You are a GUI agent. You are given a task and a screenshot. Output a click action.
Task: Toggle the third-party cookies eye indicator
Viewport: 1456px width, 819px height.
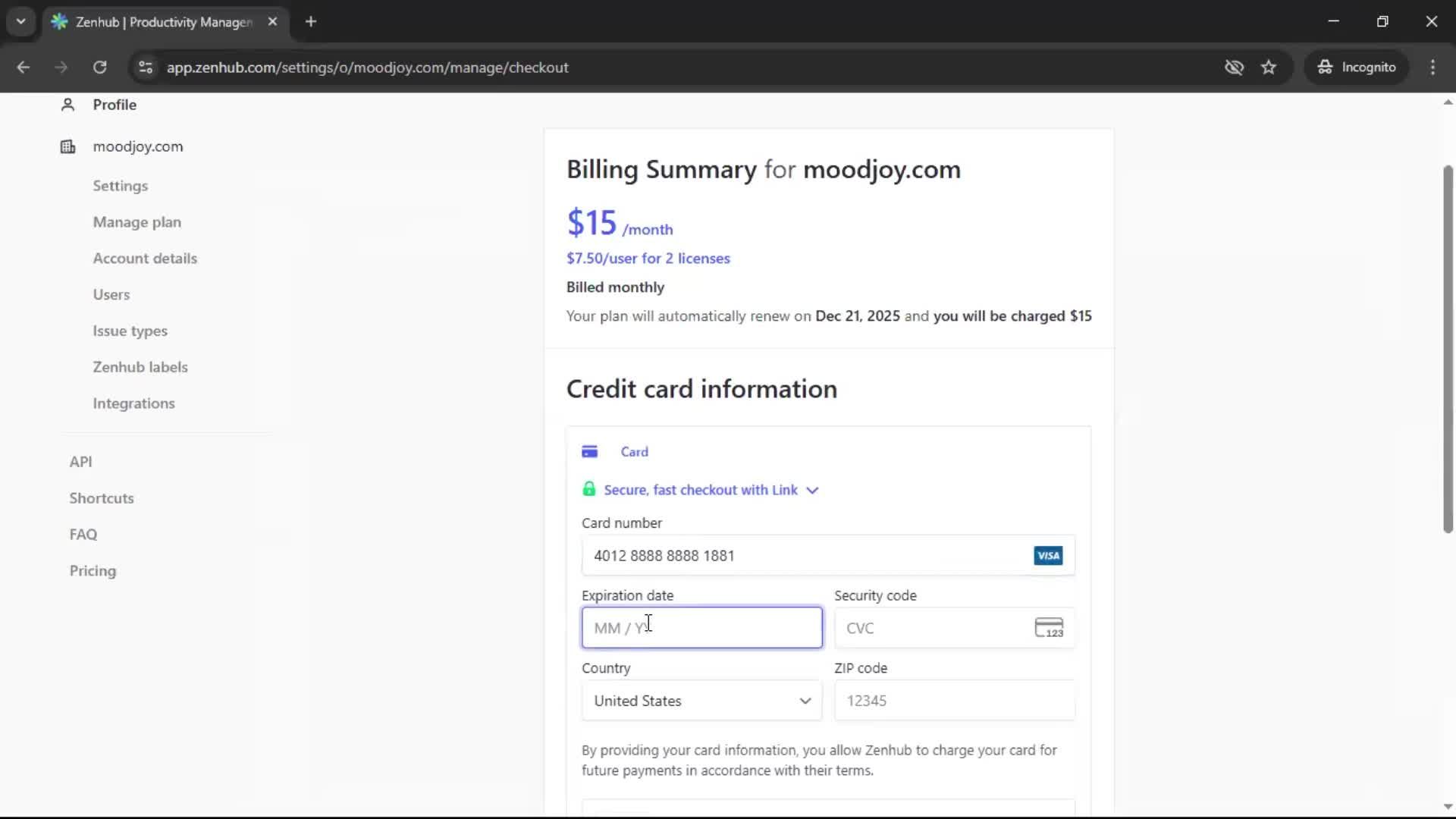point(1235,67)
